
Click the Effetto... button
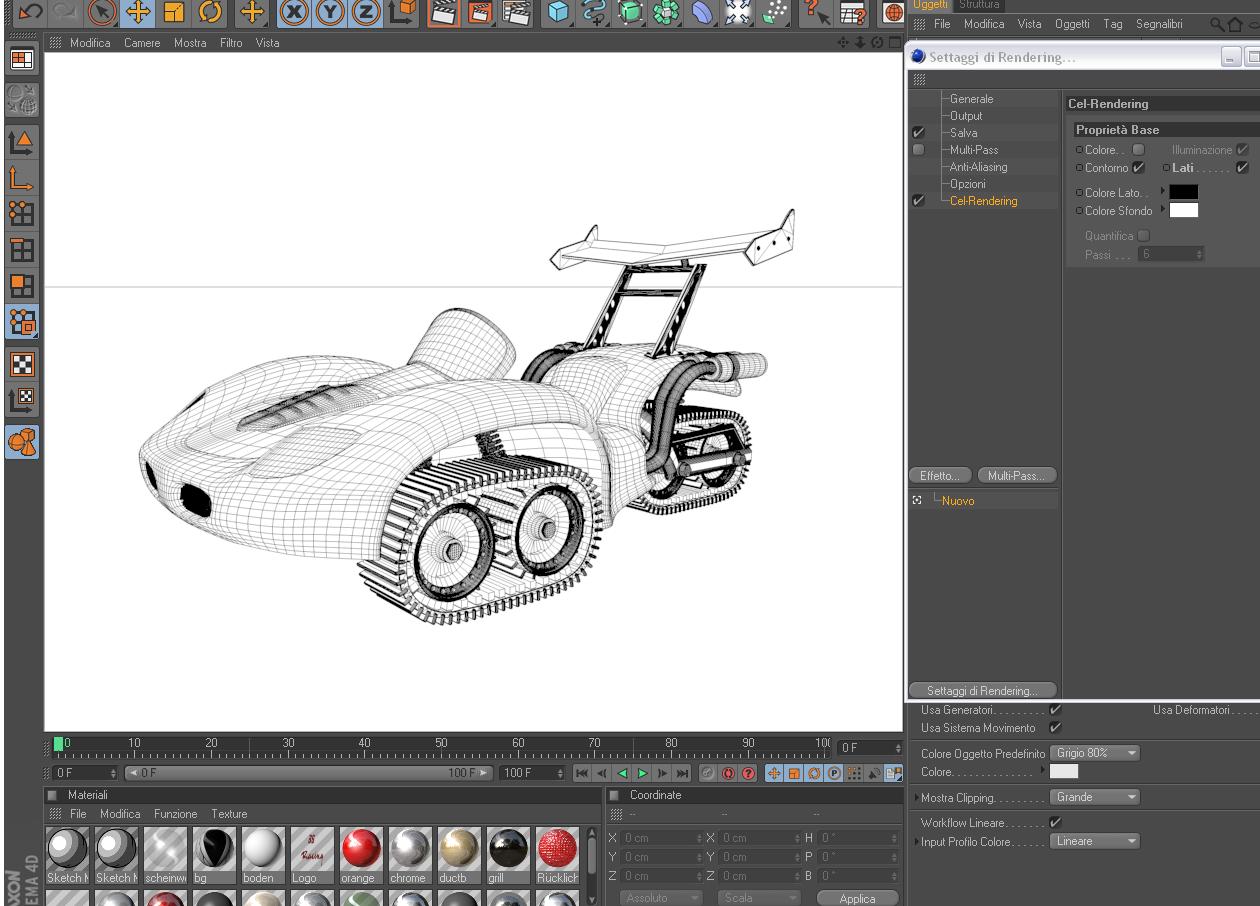939,476
